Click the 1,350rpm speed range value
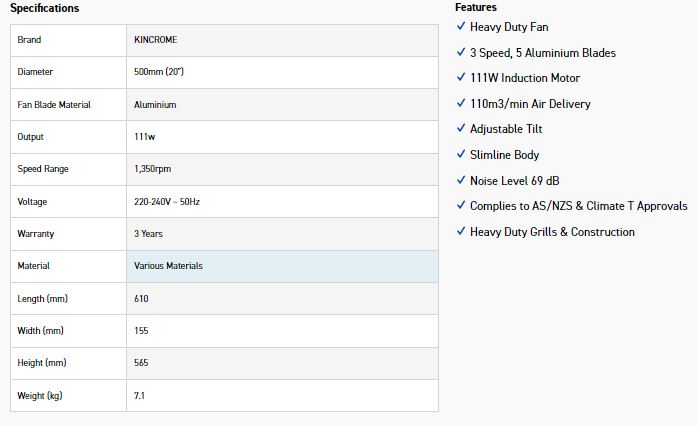The width and height of the screenshot is (698, 426). 153,169
